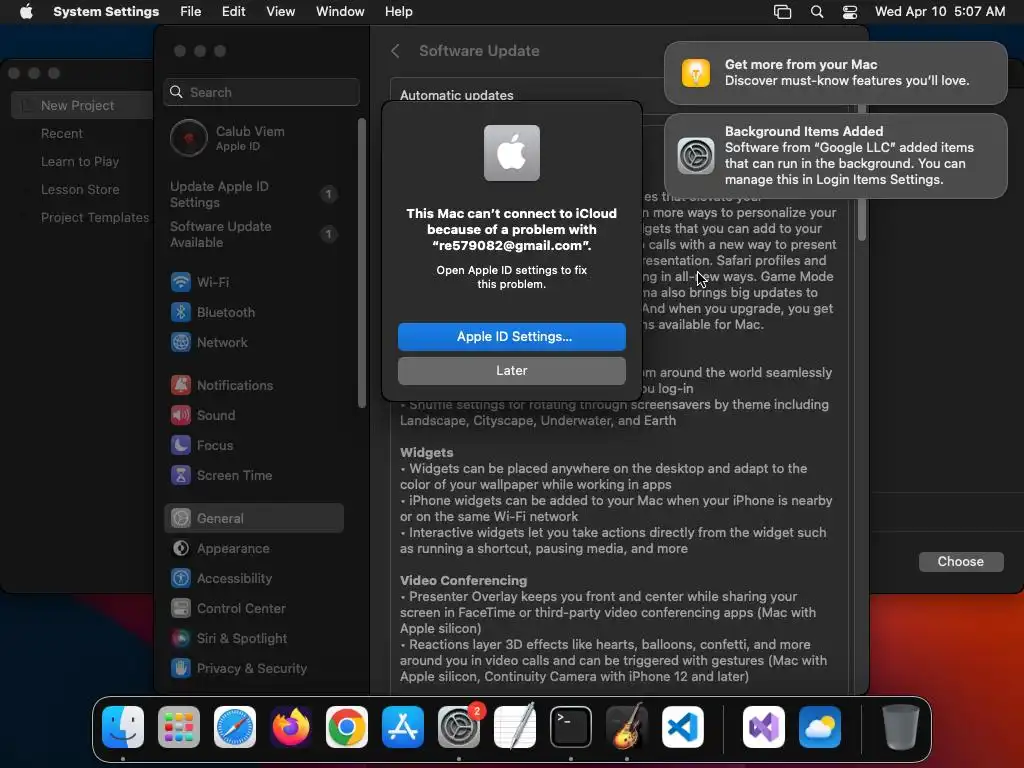
Task: Open Appearance icon in sidebar
Action: [181, 549]
